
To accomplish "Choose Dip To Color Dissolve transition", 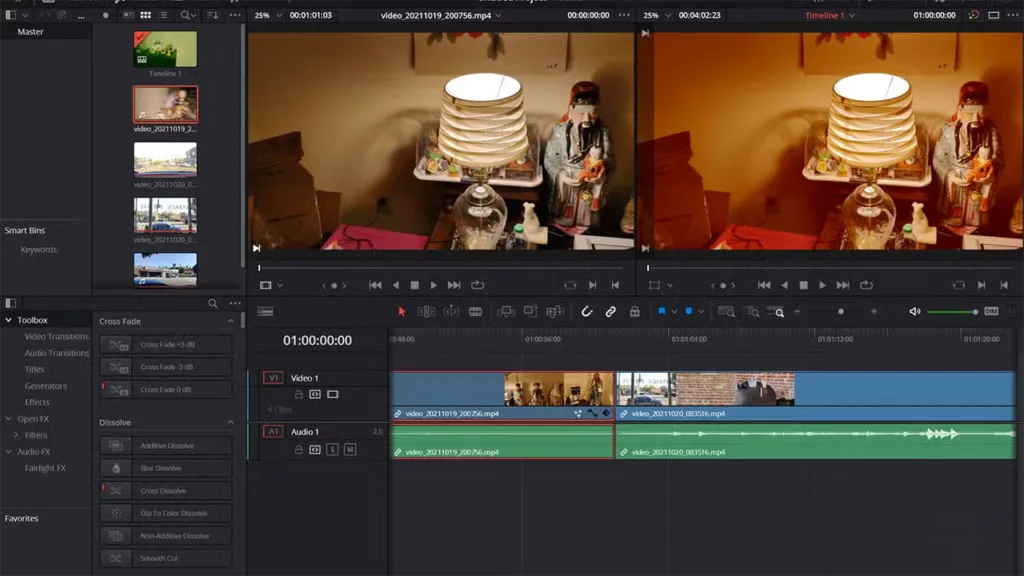I will coord(166,513).
